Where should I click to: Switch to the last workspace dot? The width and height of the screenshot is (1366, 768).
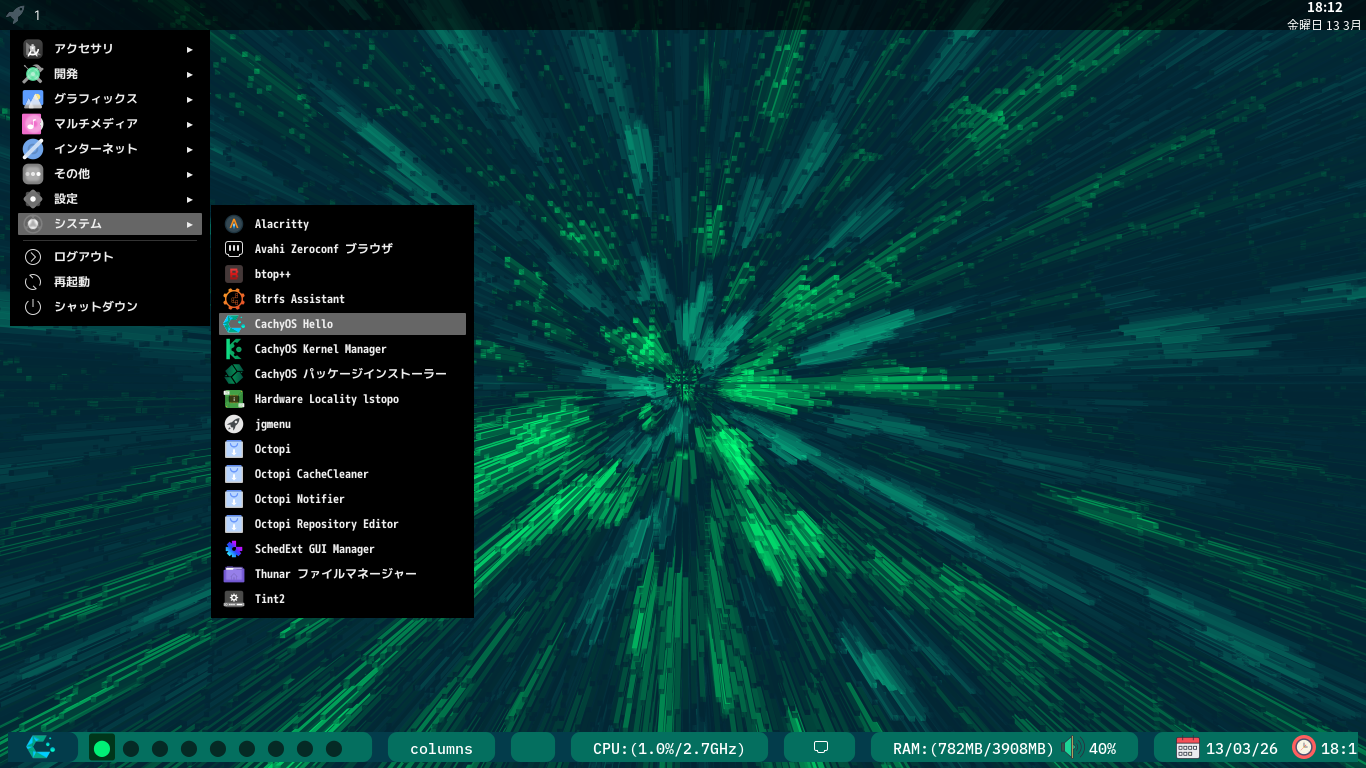pos(334,748)
